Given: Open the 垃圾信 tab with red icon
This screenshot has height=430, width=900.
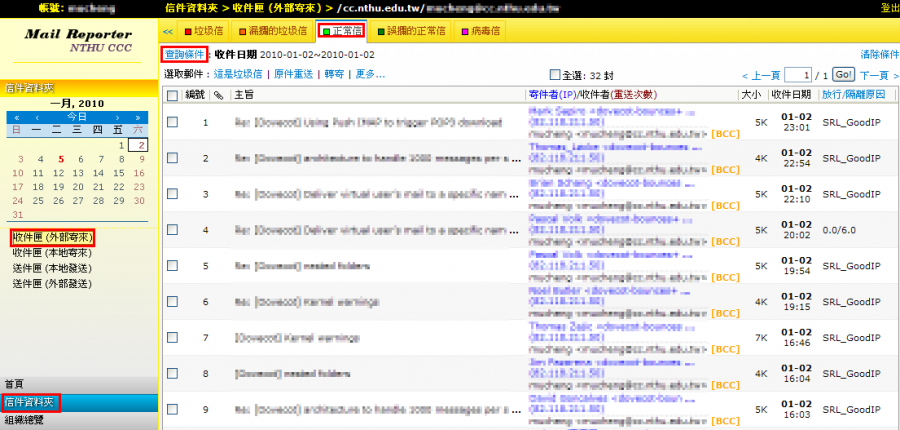Looking at the screenshot, I should pyautogui.click(x=203, y=31).
